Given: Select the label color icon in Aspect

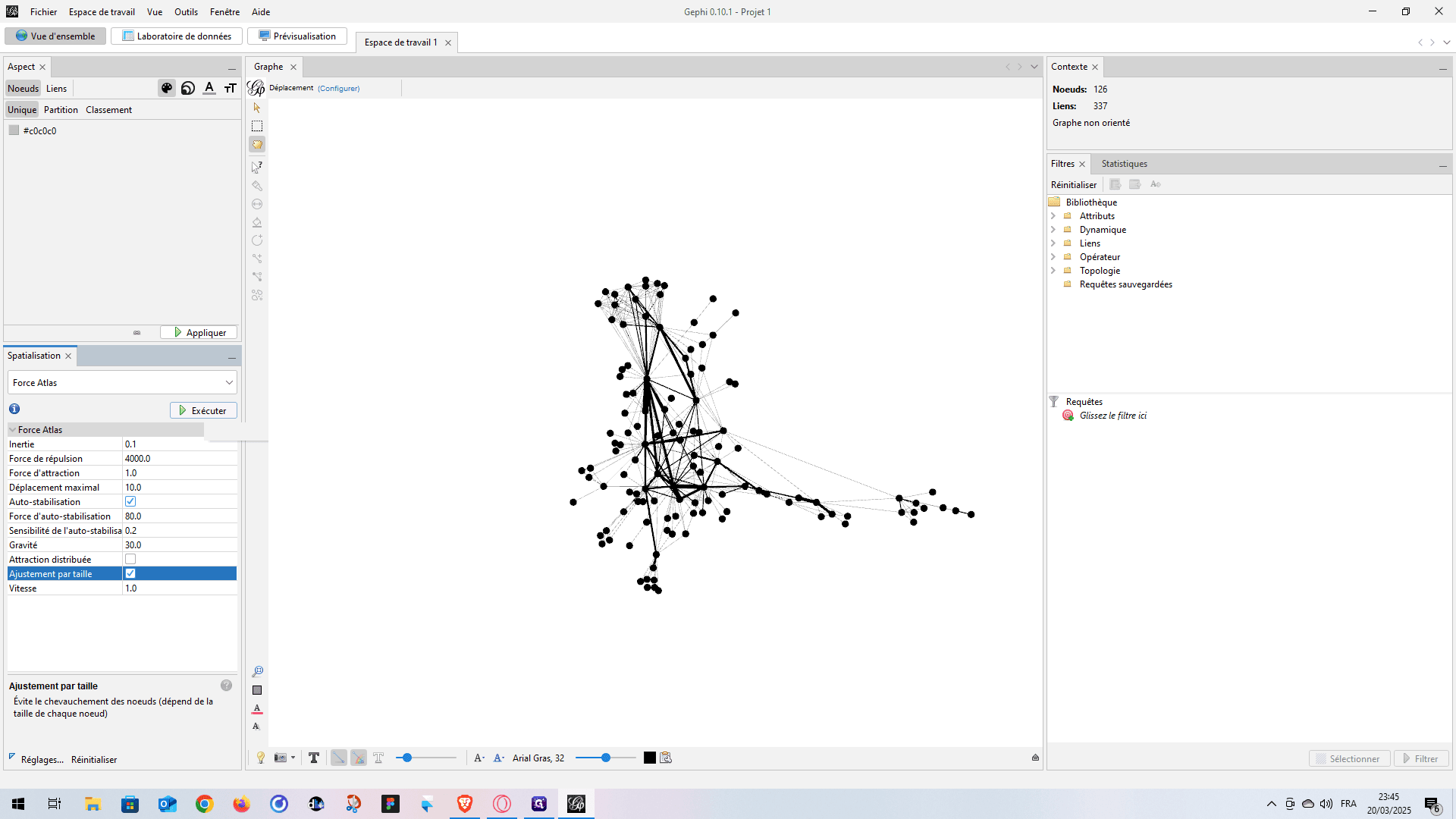Looking at the screenshot, I should (x=209, y=88).
